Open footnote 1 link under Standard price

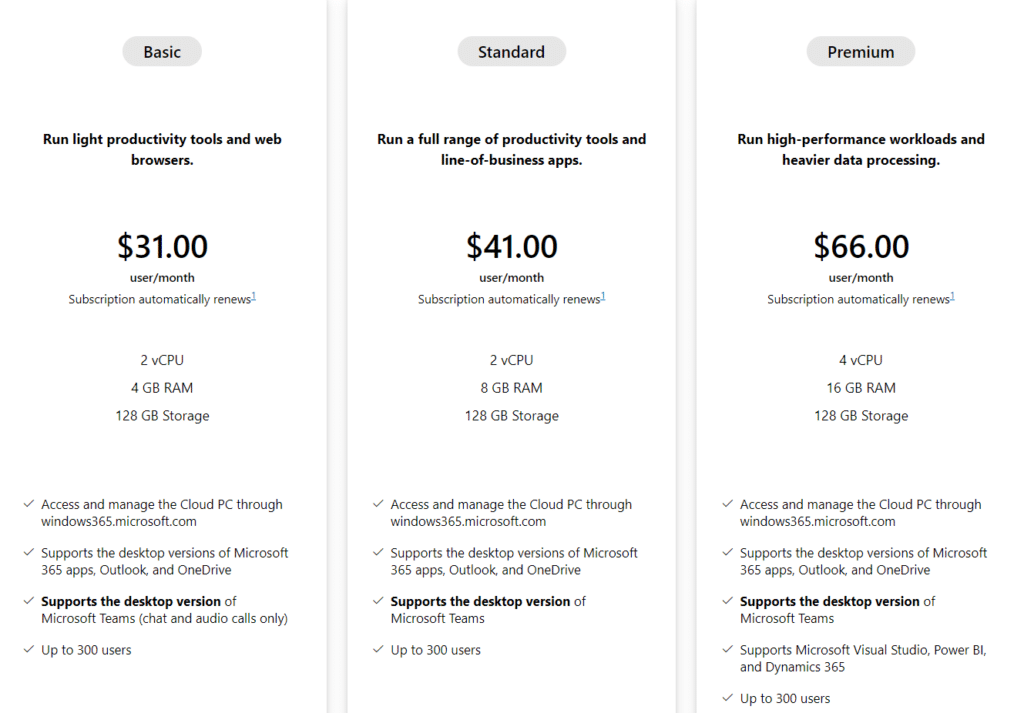[x=603, y=296]
